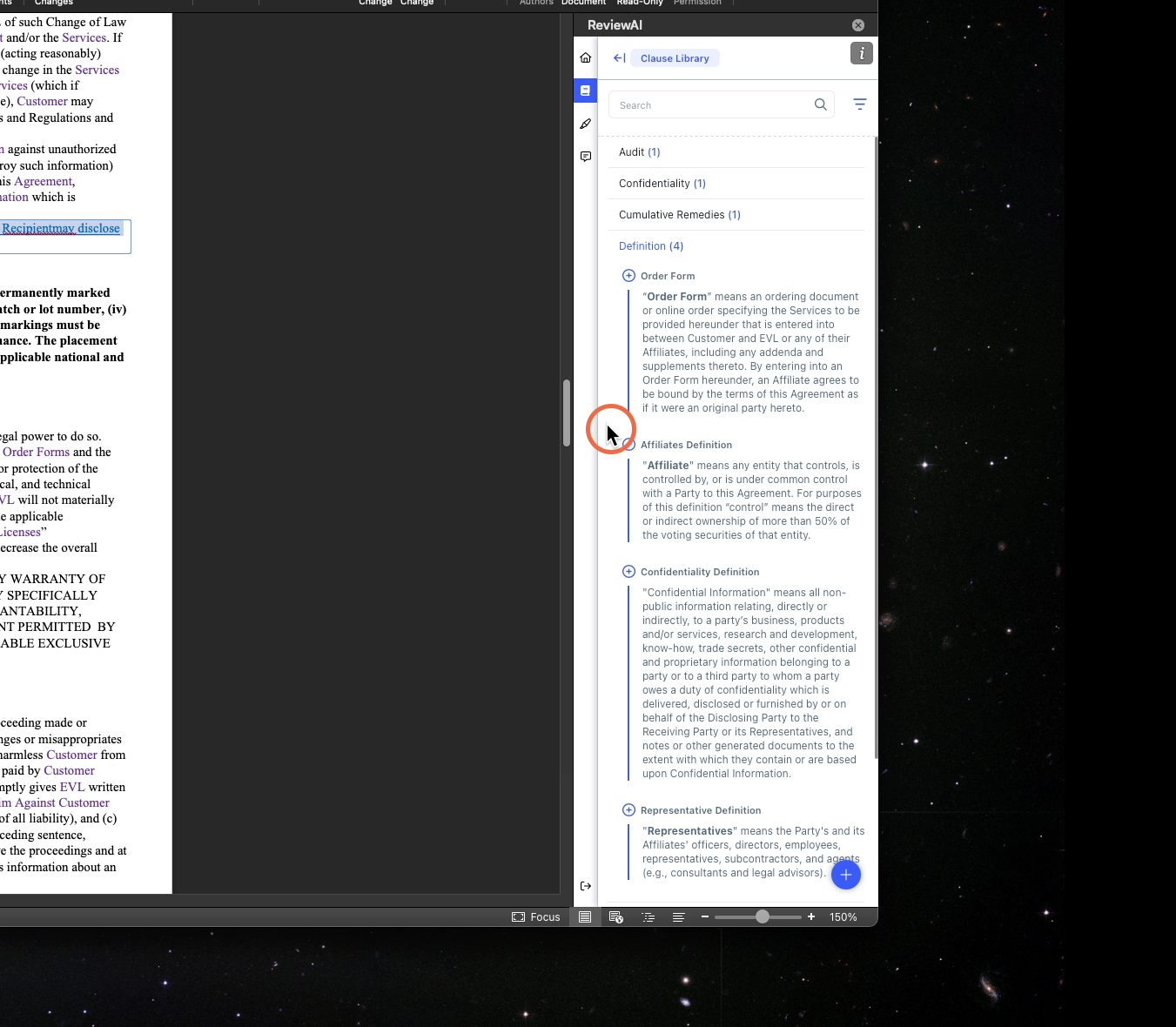
Task: Click the magnifier icon in the search box
Action: tap(821, 104)
